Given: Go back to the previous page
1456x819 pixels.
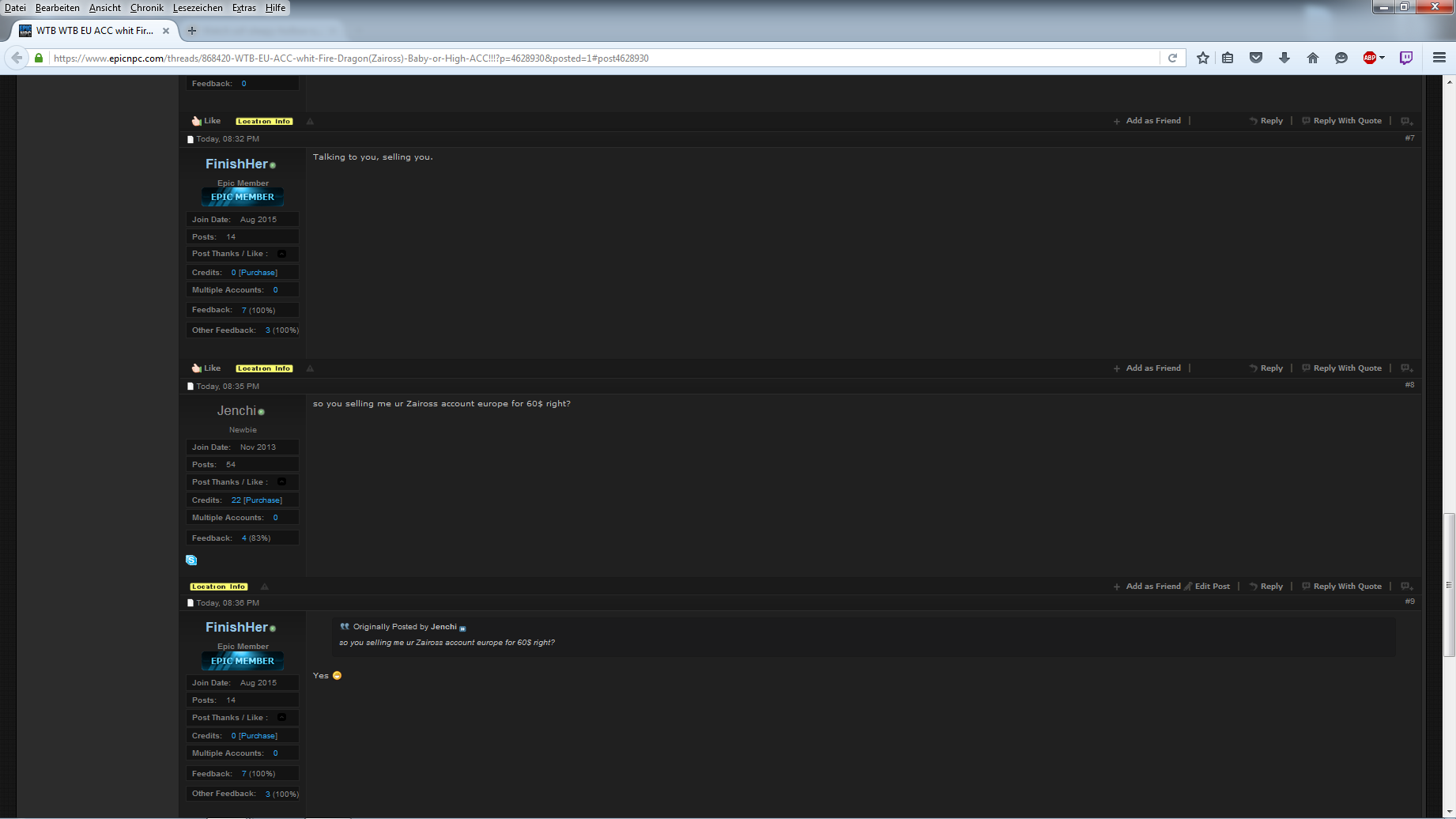Looking at the screenshot, I should pyautogui.click(x=17, y=58).
